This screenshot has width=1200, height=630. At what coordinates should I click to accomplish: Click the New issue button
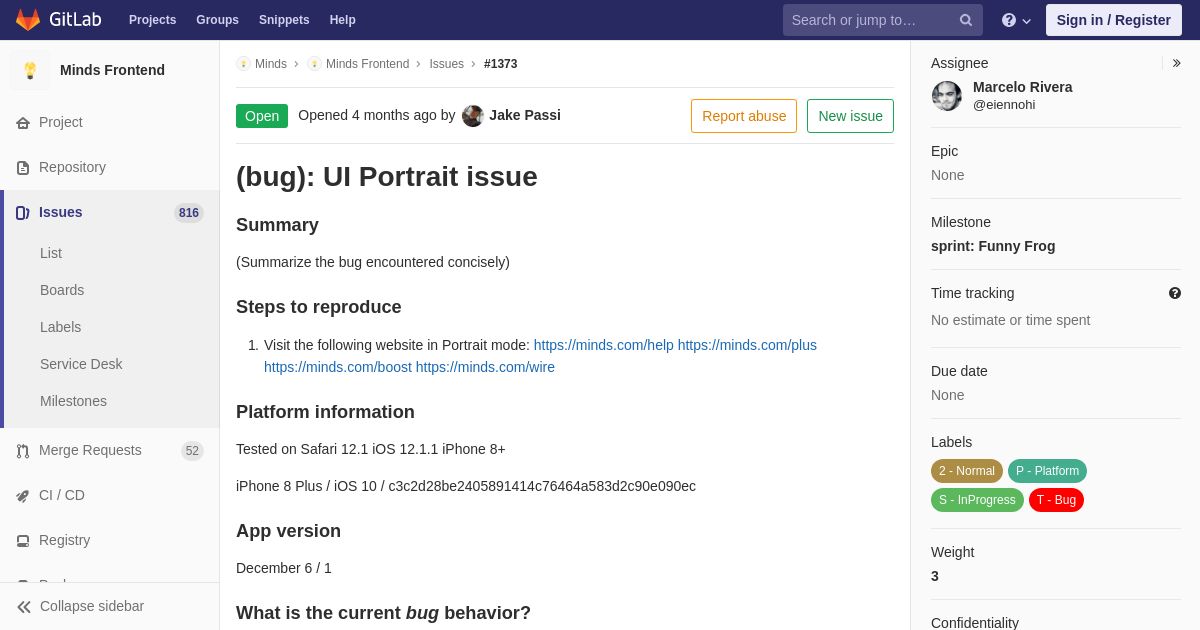point(850,116)
